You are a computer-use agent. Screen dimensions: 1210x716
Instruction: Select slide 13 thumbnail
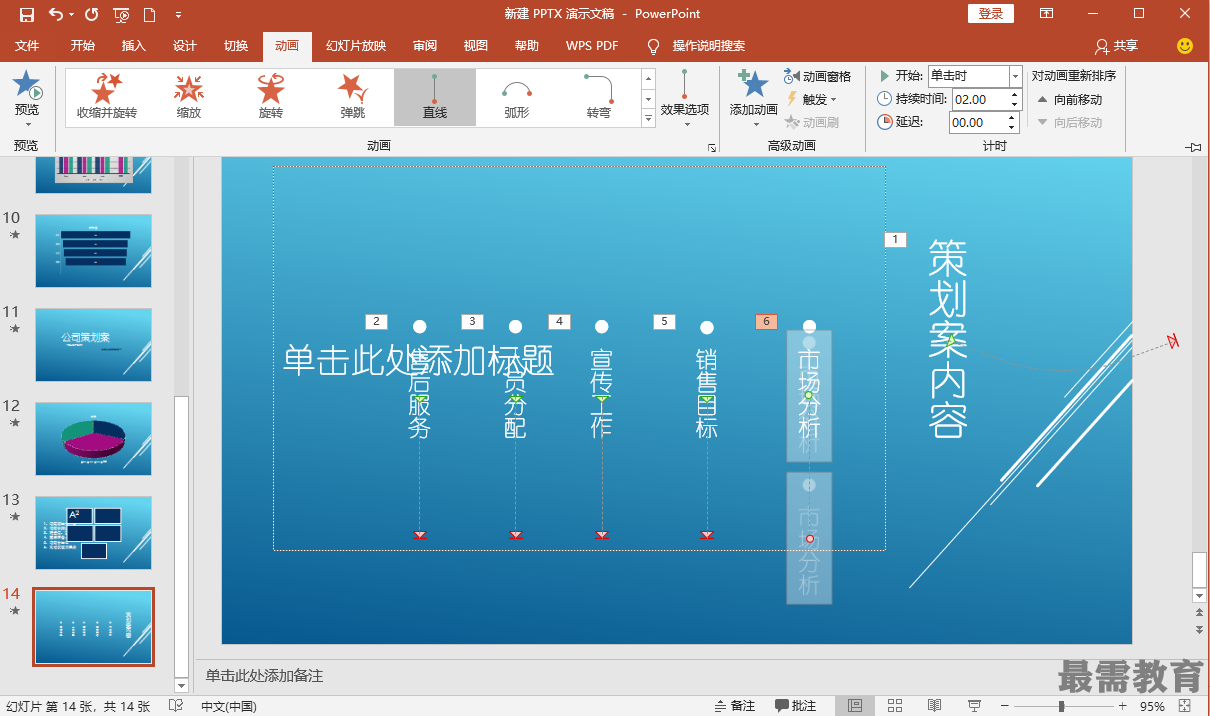coord(94,532)
